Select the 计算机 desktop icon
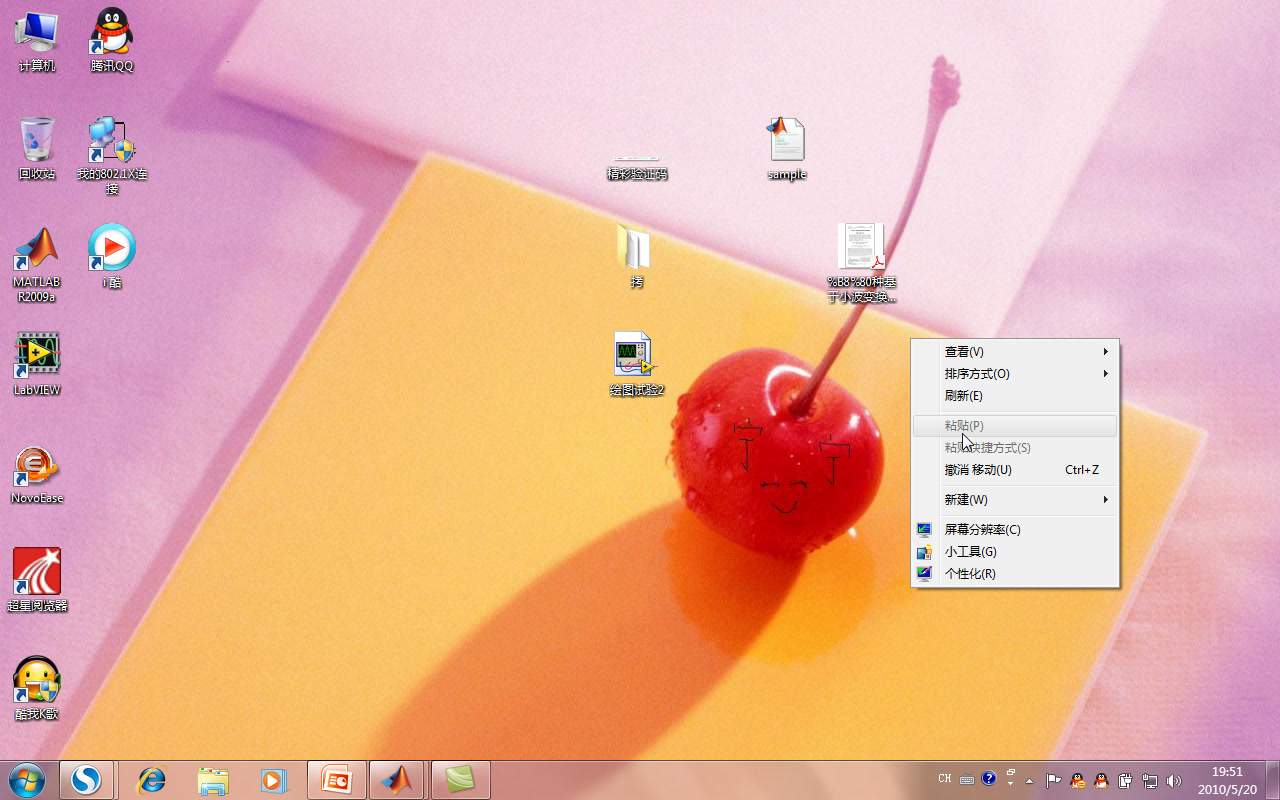The width and height of the screenshot is (1280, 800). click(x=37, y=40)
